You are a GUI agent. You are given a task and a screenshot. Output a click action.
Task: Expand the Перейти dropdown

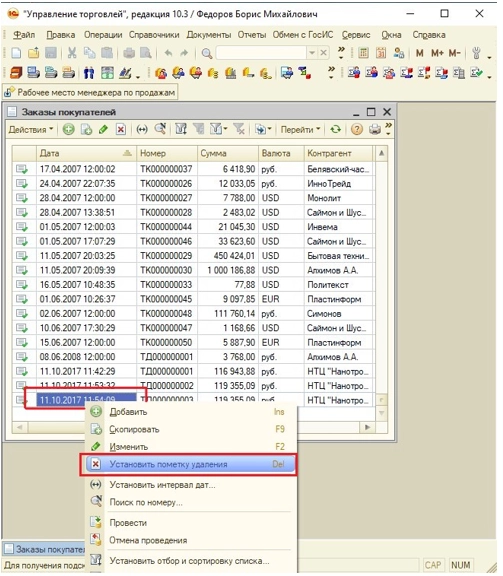tap(301, 129)
